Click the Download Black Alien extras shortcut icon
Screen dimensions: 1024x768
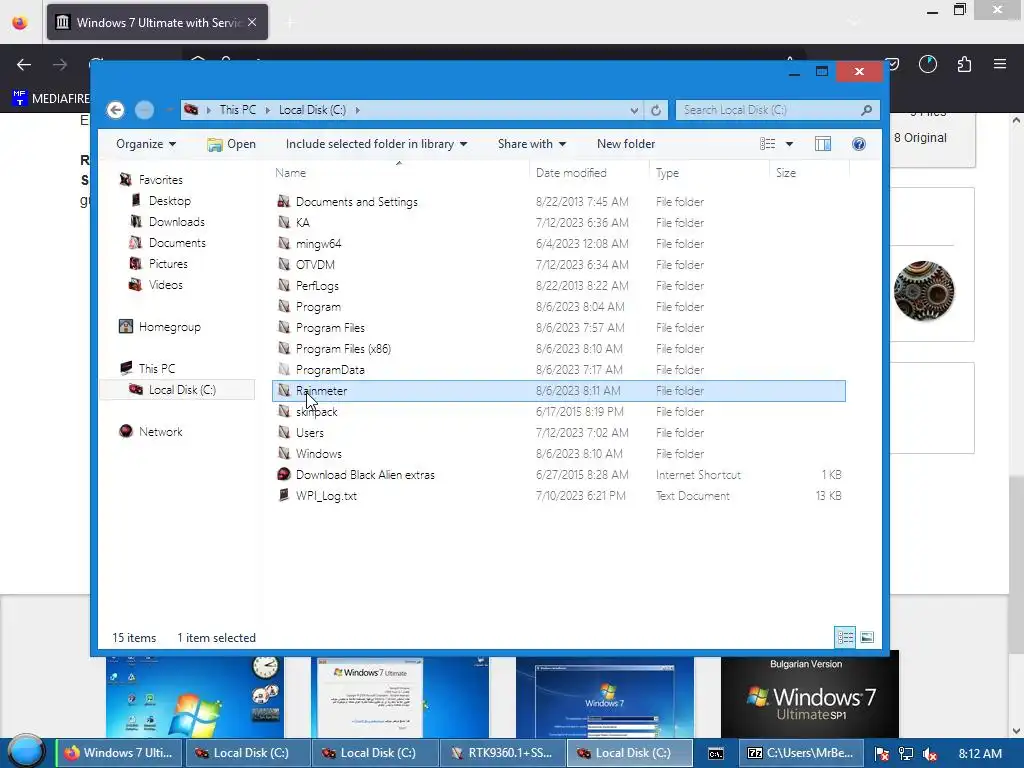pyautogui.click(x=283, y=474)
